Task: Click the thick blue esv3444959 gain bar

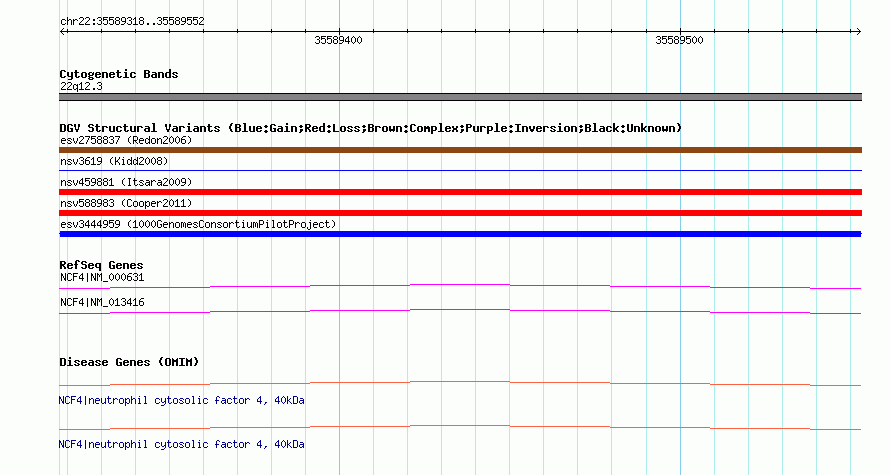Action: point(460,234)
